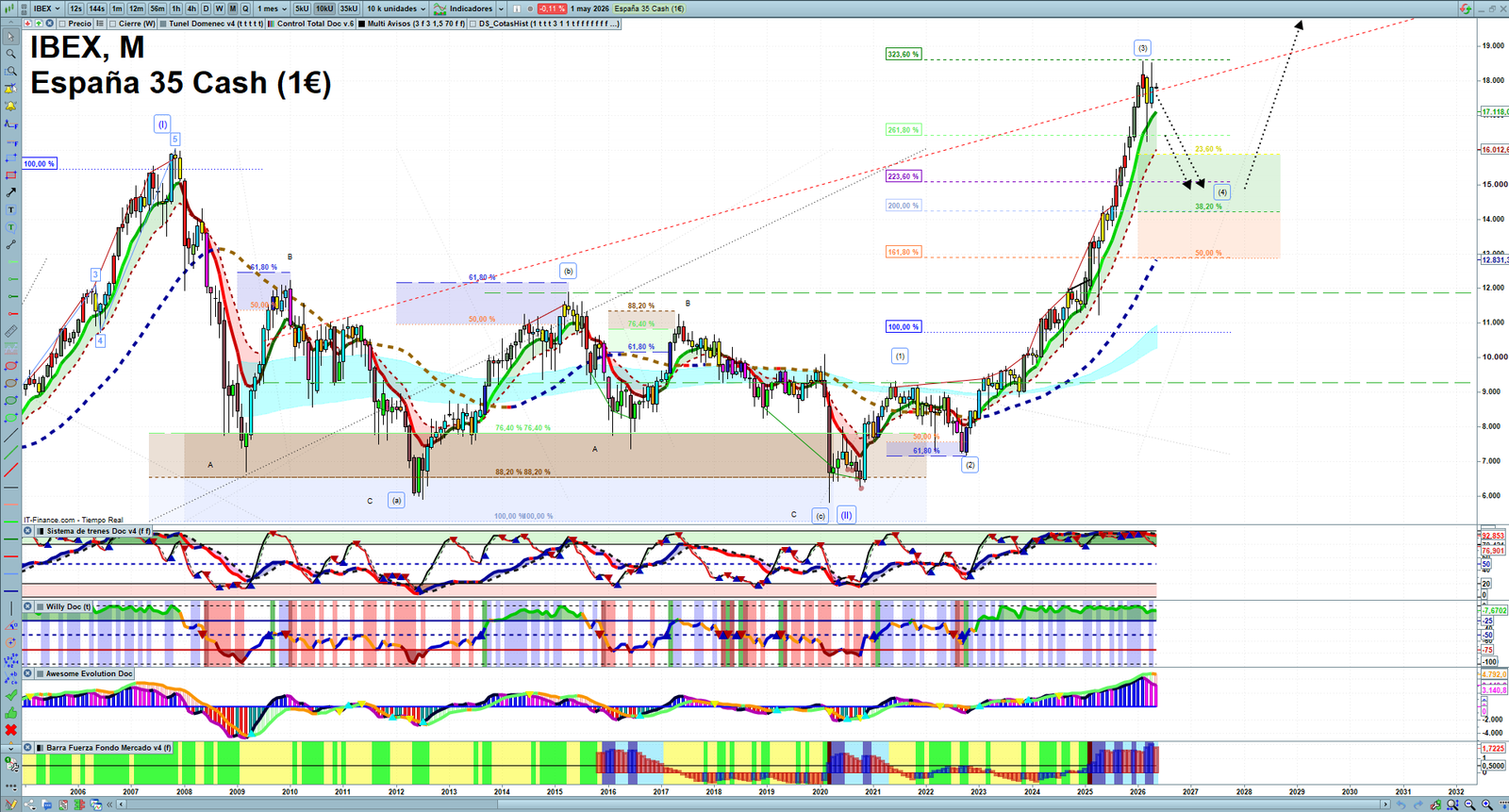Switch to the 4h timeframe
The image size is (1509, 812).
coord(191,8)
